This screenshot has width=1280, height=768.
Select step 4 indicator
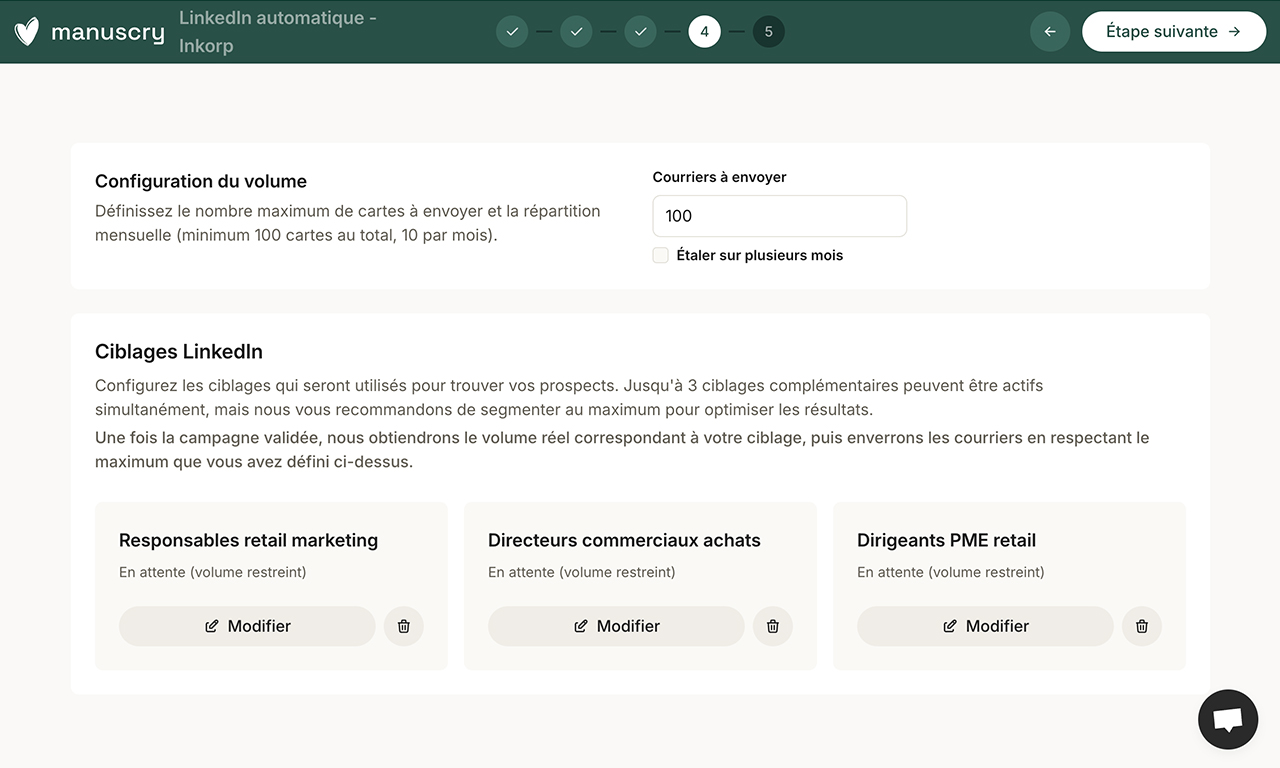pos(704,31)
